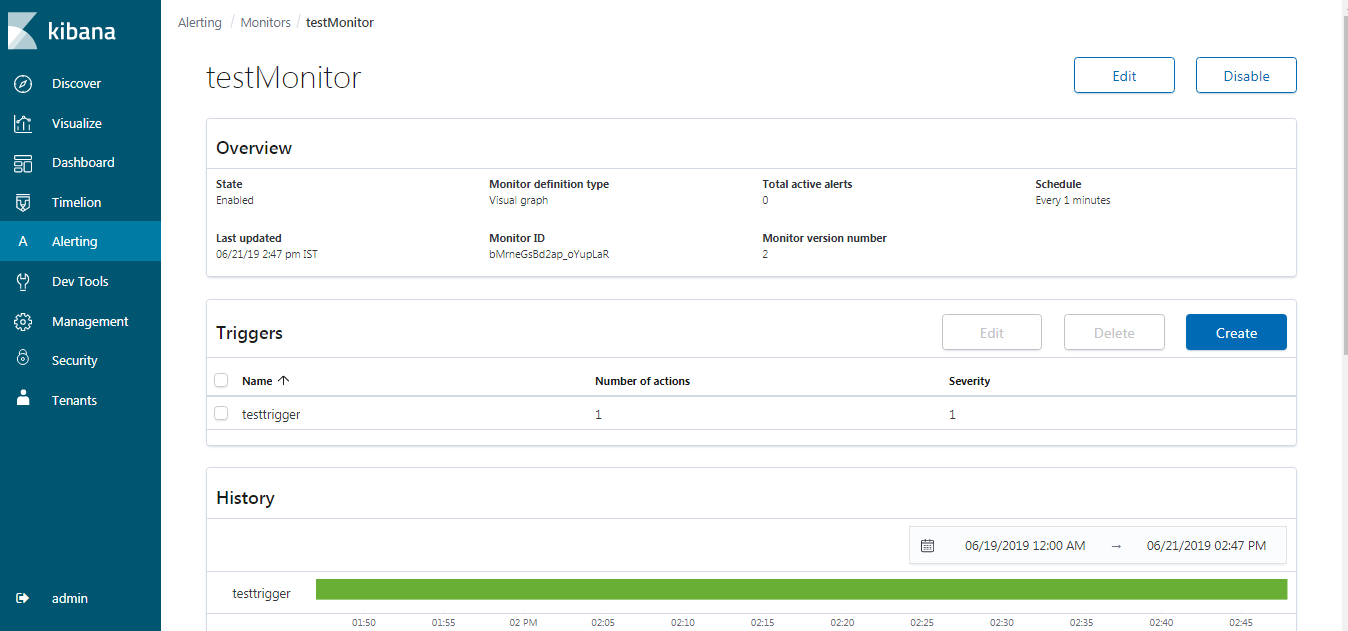Viewport: 1348px width, 631px height.
Task: Click History end date 06/21/2019 02:47 PM
Action: click(x=1206, y=546)
